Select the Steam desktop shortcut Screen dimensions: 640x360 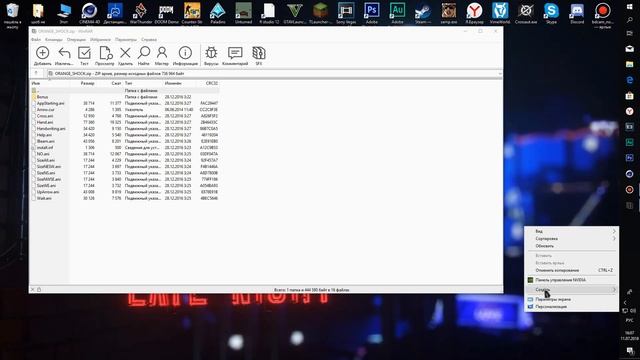pyautogui.click(x=423, y=13)
